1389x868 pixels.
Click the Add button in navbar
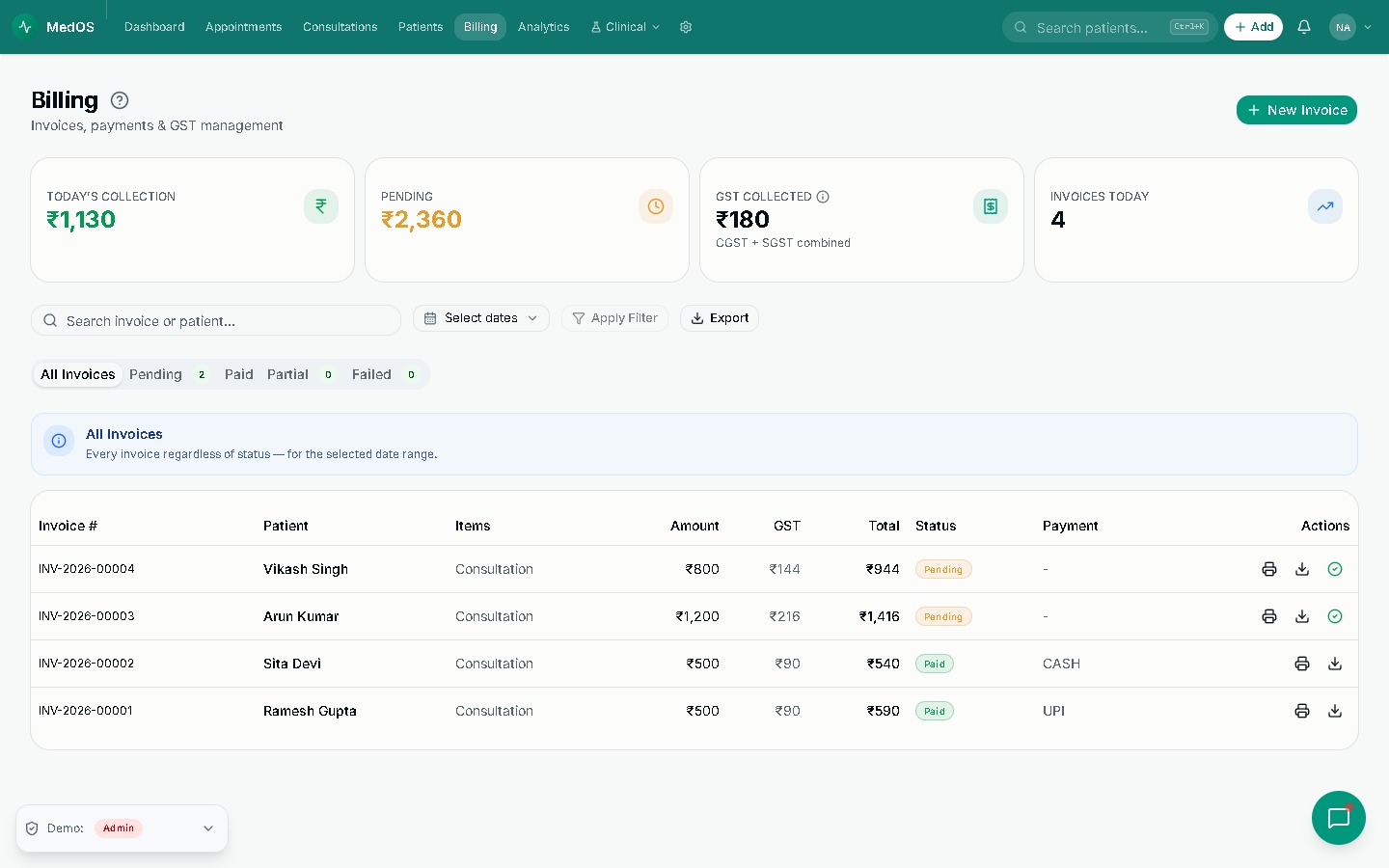pos(1253,27)
